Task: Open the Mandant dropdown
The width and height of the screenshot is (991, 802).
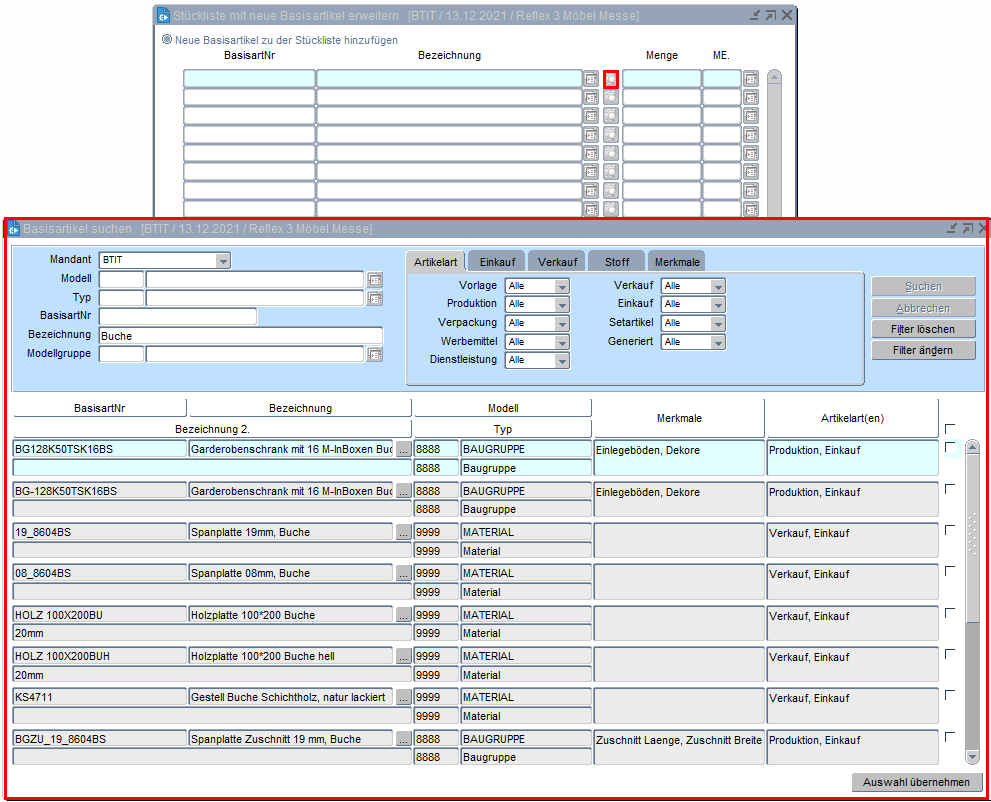Action: [x=223, y=261]
